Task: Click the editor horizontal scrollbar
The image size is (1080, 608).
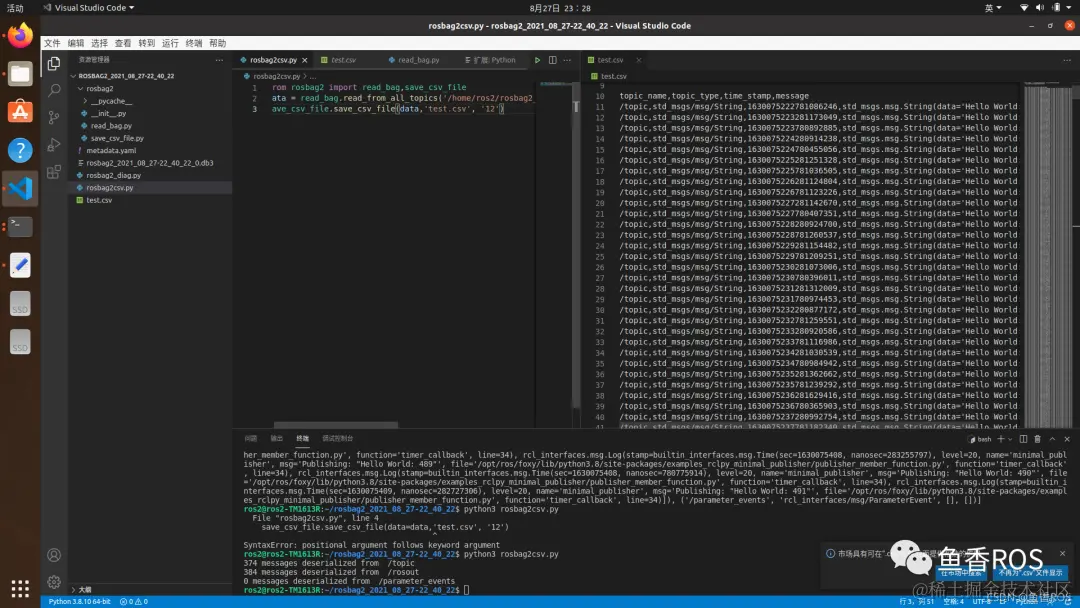Action: (335, 425)
